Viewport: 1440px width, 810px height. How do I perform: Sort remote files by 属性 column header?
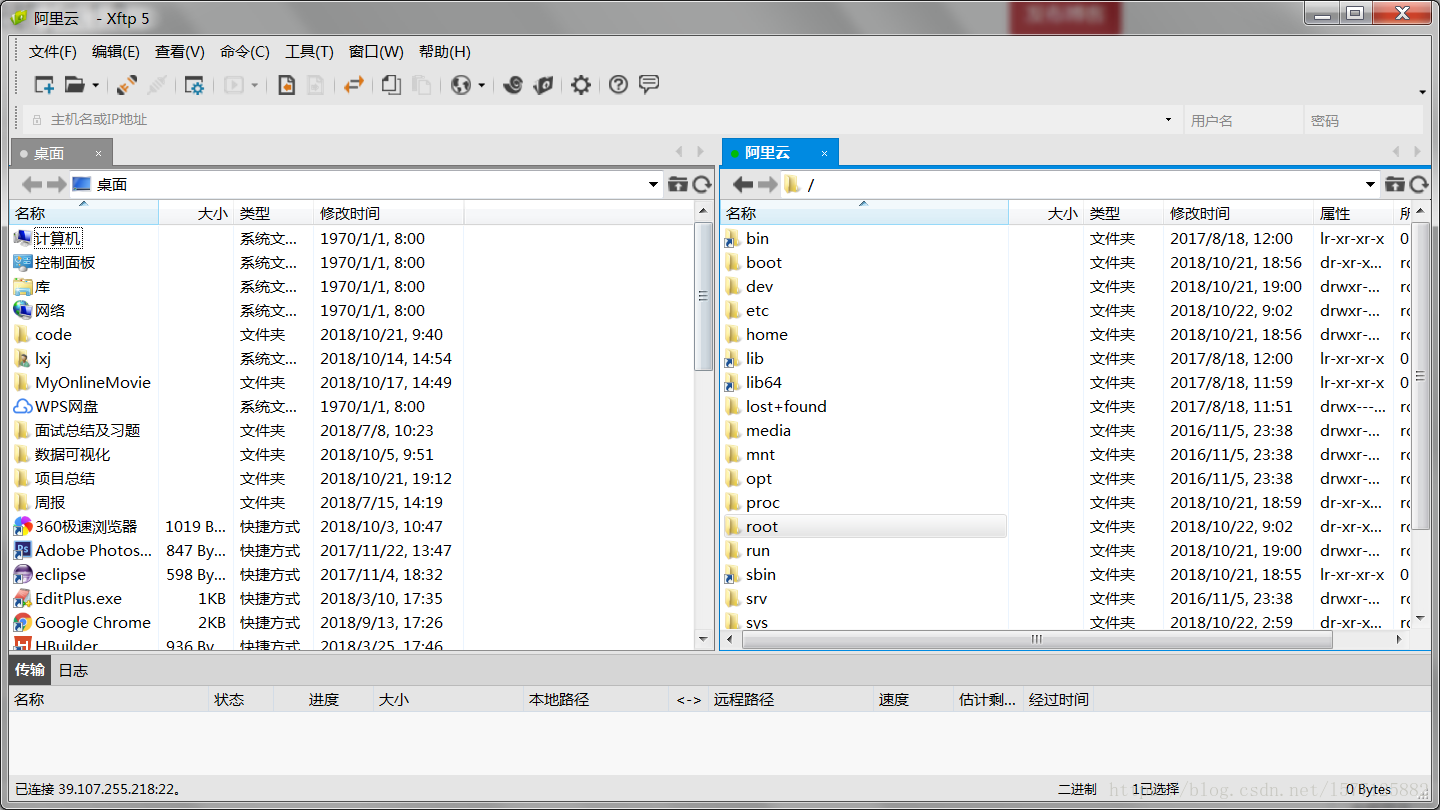[1353, 213]
